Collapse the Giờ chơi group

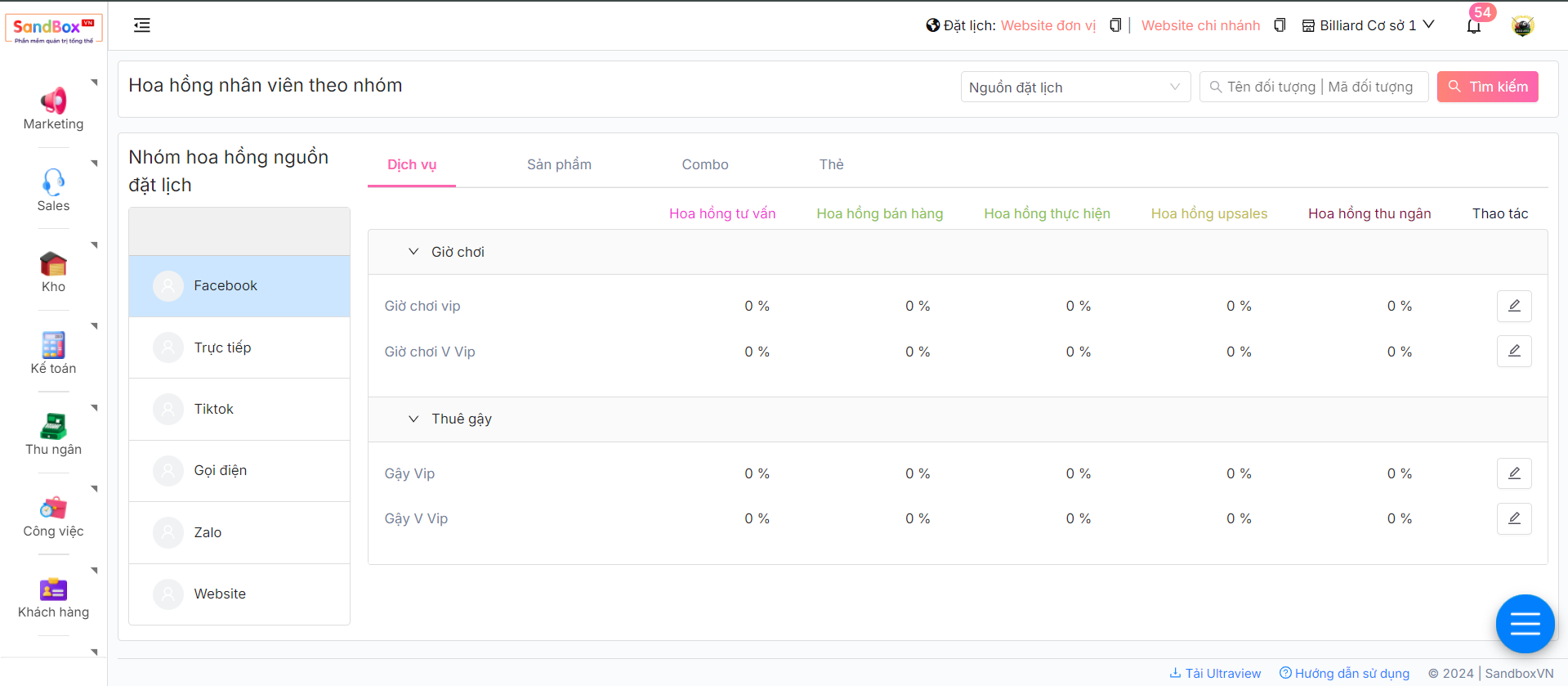pyautogui.click(x=413, y=252)
